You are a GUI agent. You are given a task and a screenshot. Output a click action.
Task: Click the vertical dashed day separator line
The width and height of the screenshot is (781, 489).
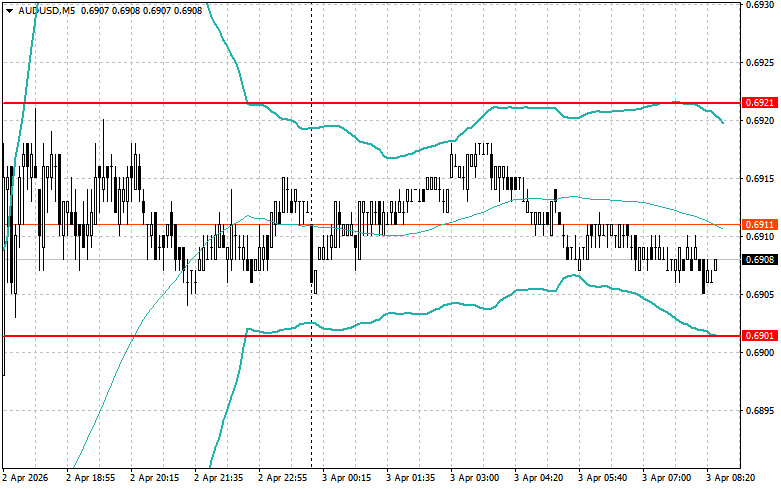tap(312, 234)
